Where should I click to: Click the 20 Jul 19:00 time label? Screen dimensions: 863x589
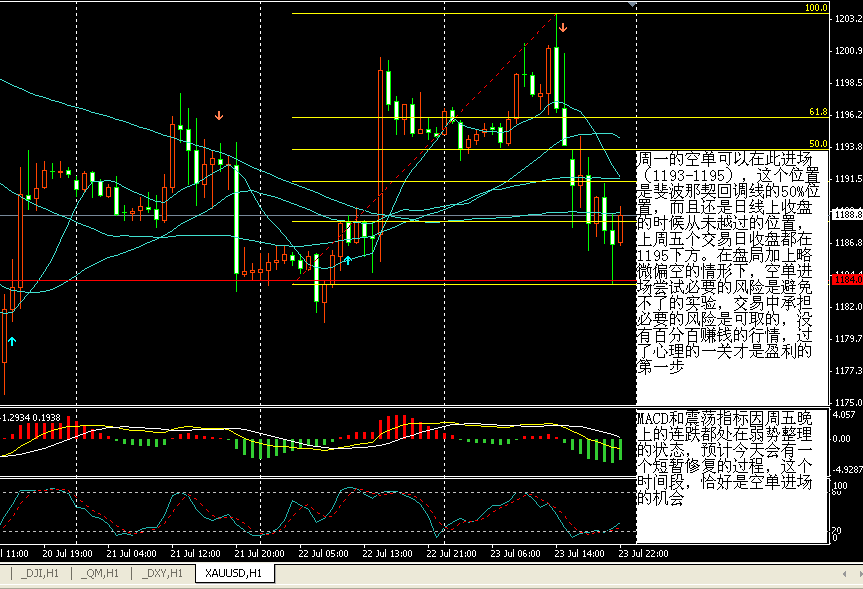pyautogui.click(x=67, y=553)
